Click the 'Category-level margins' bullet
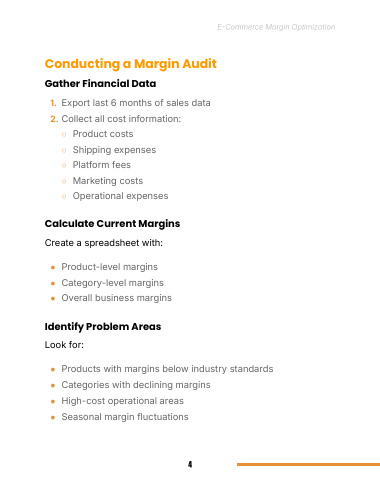The width and height of the screenshot is (380, 492). [x=112, y=283]
